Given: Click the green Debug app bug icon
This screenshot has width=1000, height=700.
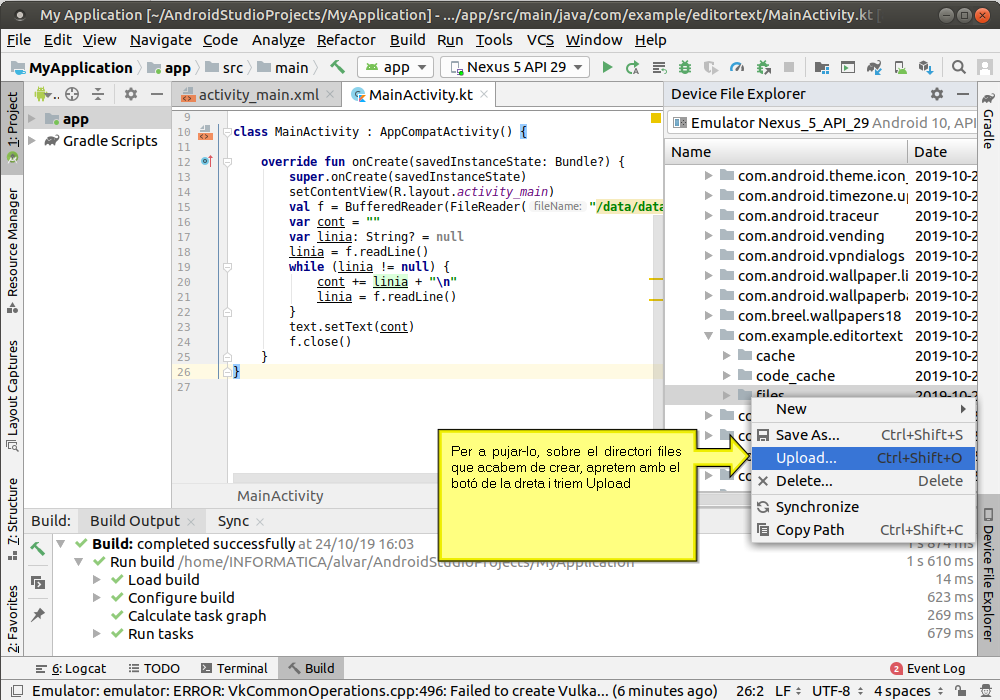Looking at the screenshot, I should (685, 67).
